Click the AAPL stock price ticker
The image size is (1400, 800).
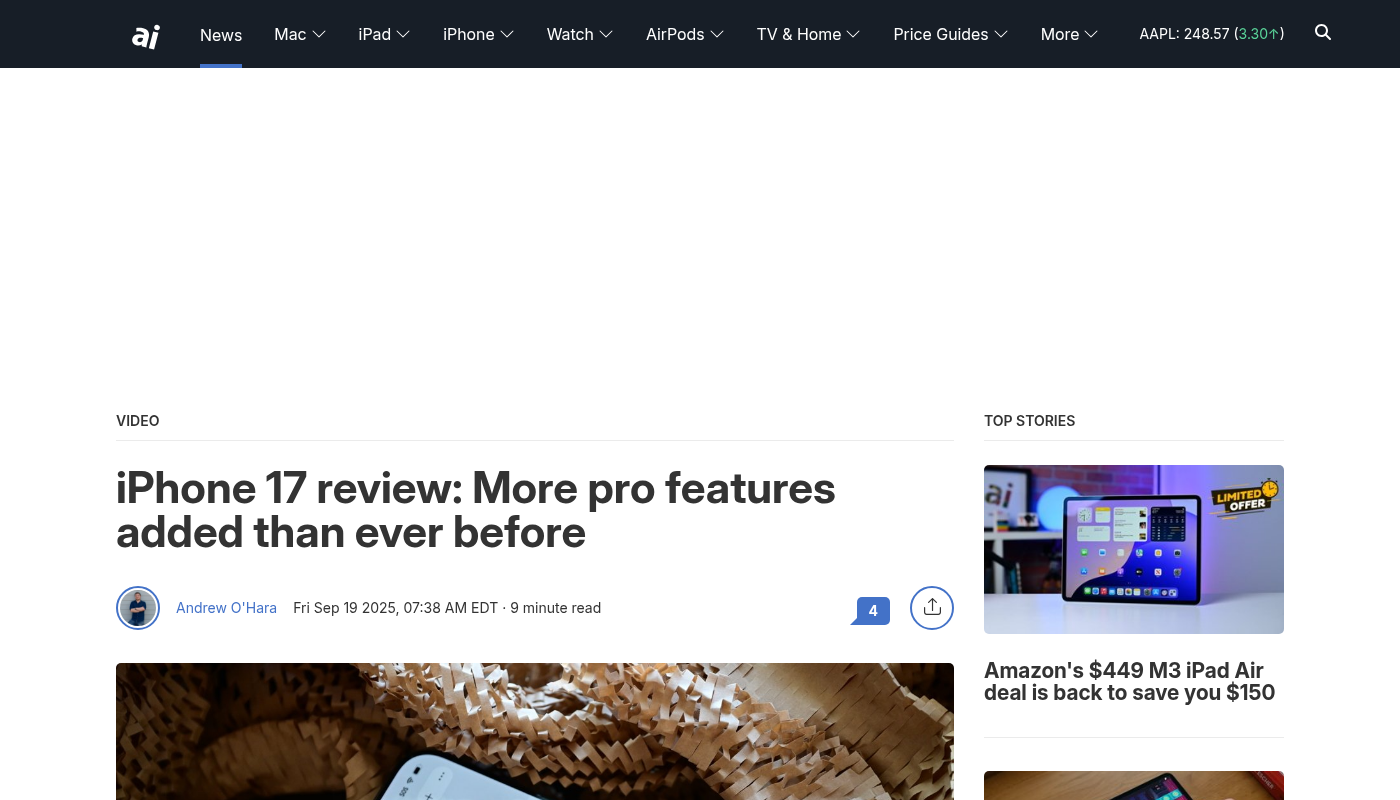coord(1211,34)
